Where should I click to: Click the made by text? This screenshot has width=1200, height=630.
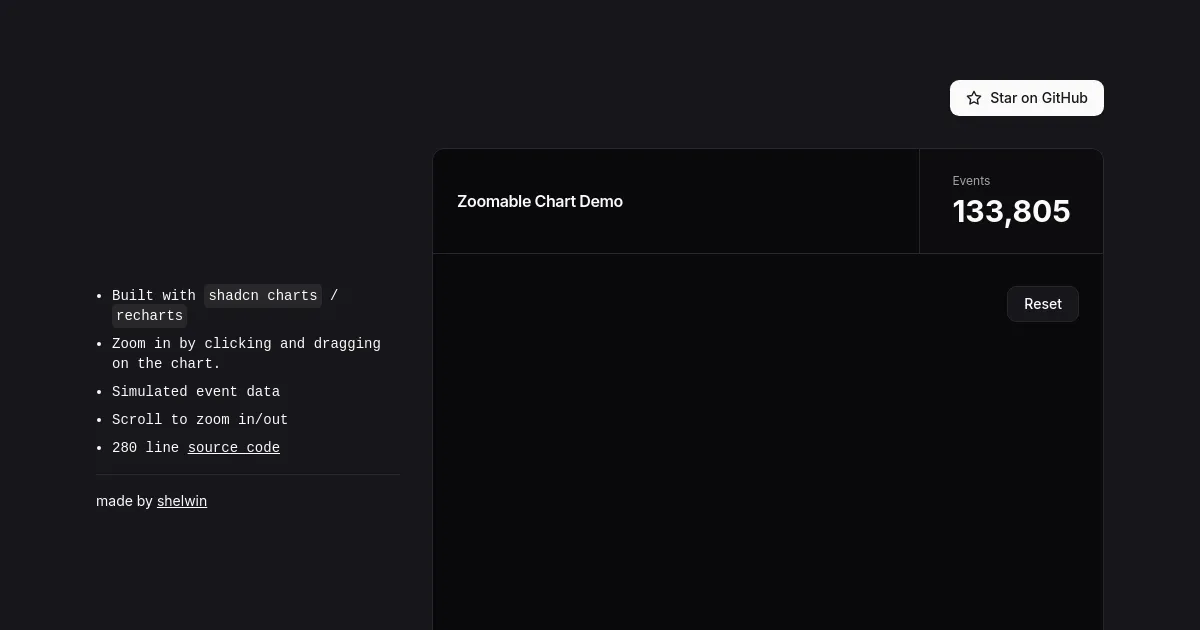[x=124, y=501]
